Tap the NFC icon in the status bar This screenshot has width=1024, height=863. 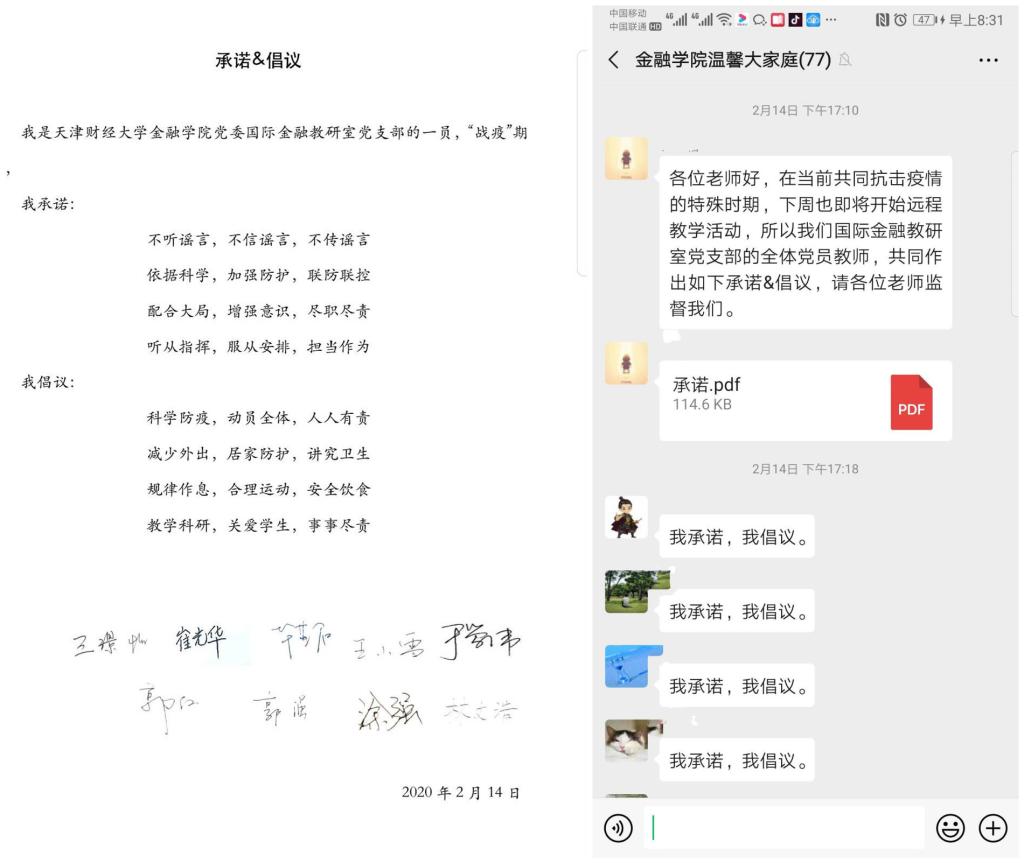[x=882, y=20]
